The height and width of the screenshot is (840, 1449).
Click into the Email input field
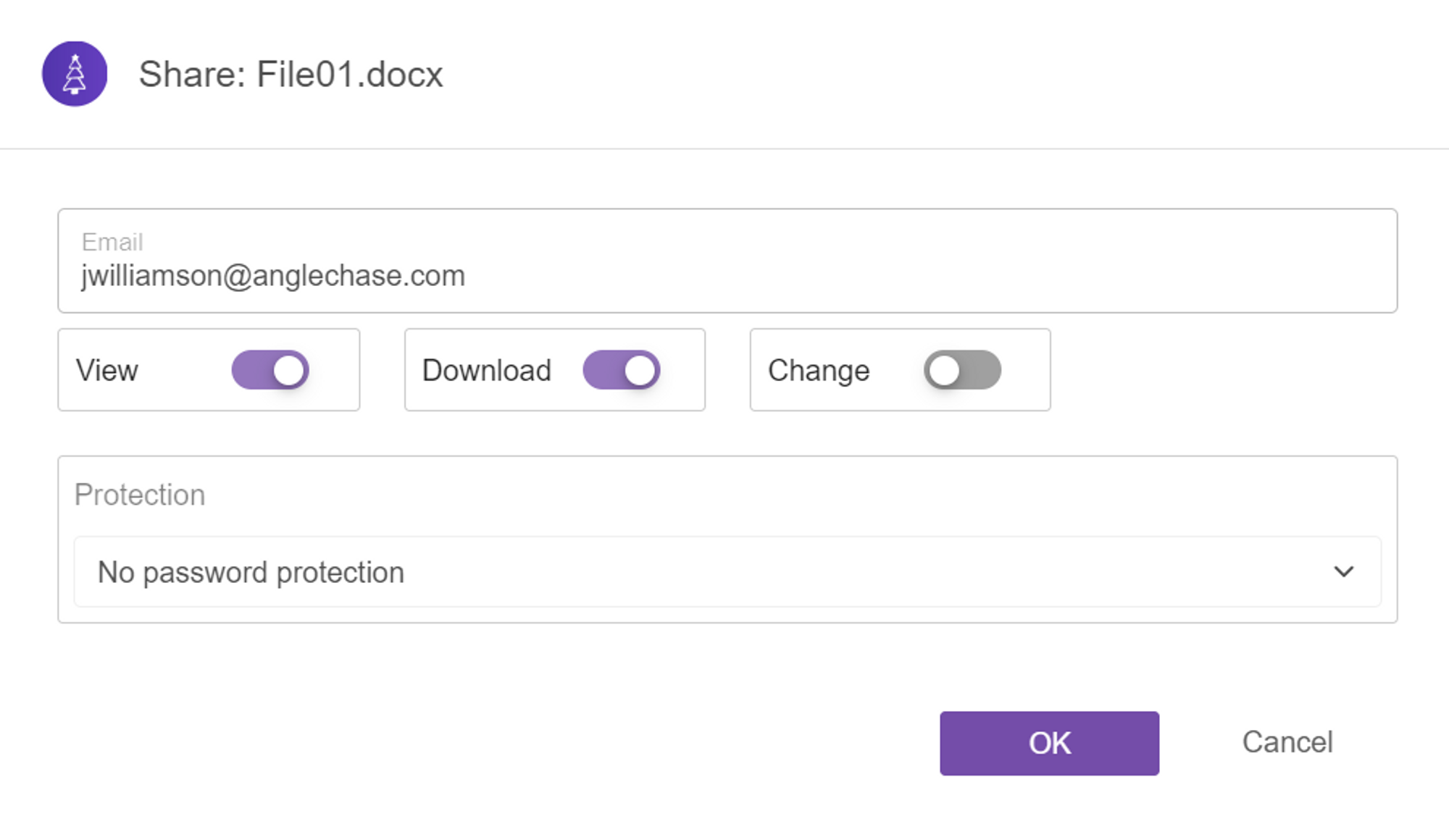(727, 261)
